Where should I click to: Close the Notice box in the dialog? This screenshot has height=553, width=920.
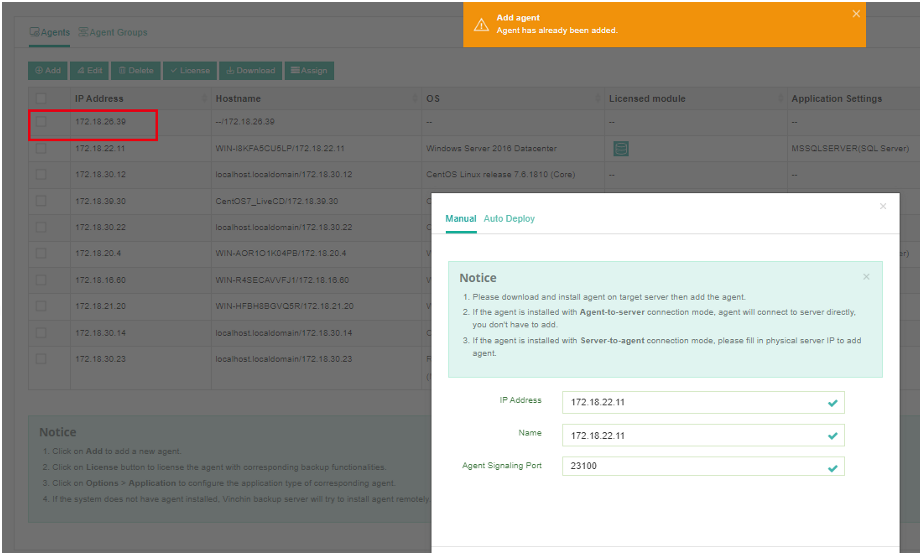[866, 277]
